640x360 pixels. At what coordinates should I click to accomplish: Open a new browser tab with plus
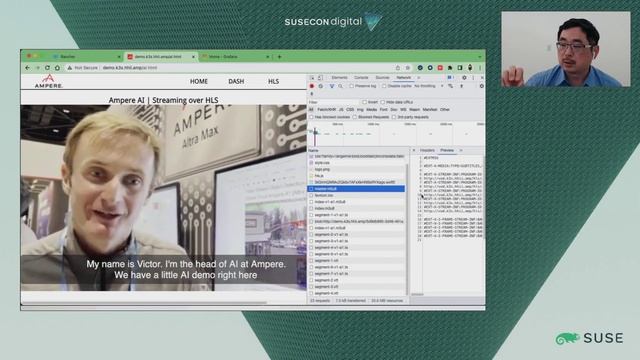pyautogui.click(x=280, y=57)
